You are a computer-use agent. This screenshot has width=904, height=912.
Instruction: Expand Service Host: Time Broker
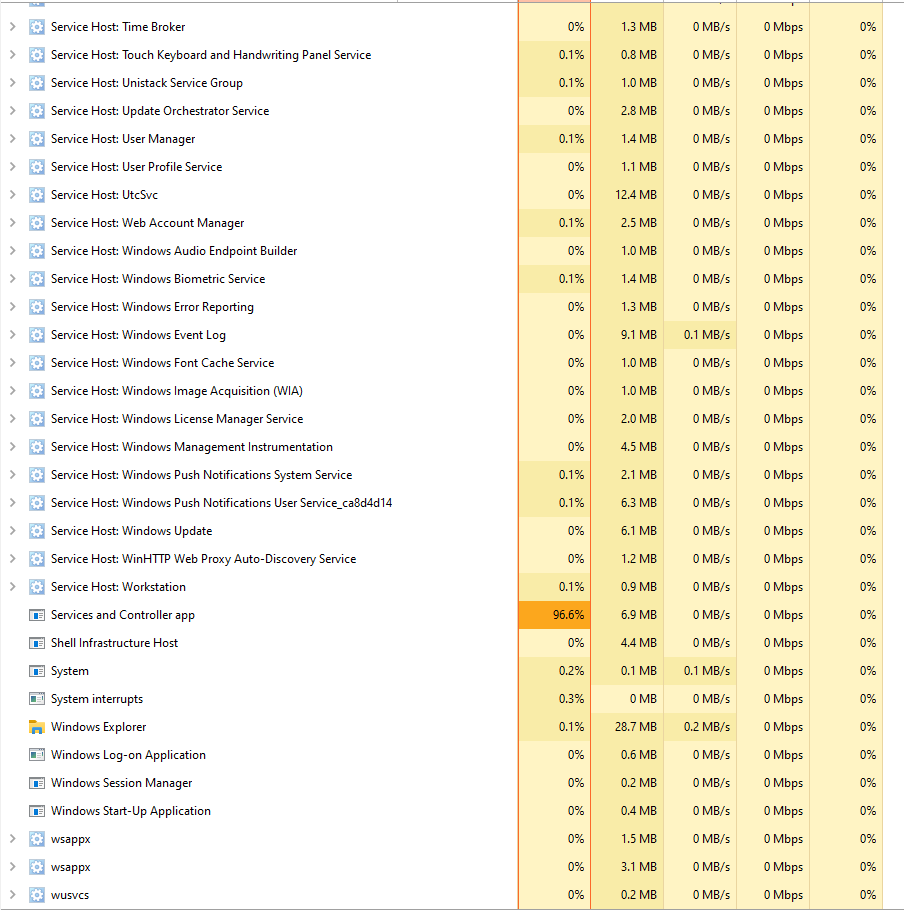[12, 27]
